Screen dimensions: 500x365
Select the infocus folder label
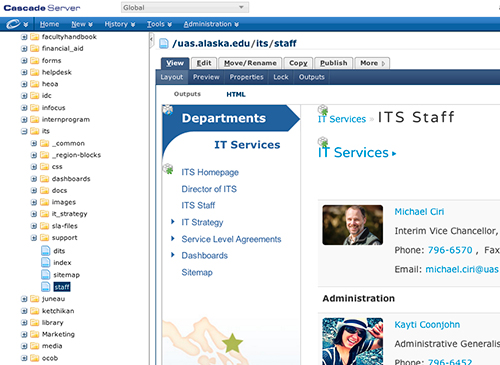[x=53, y=108]
